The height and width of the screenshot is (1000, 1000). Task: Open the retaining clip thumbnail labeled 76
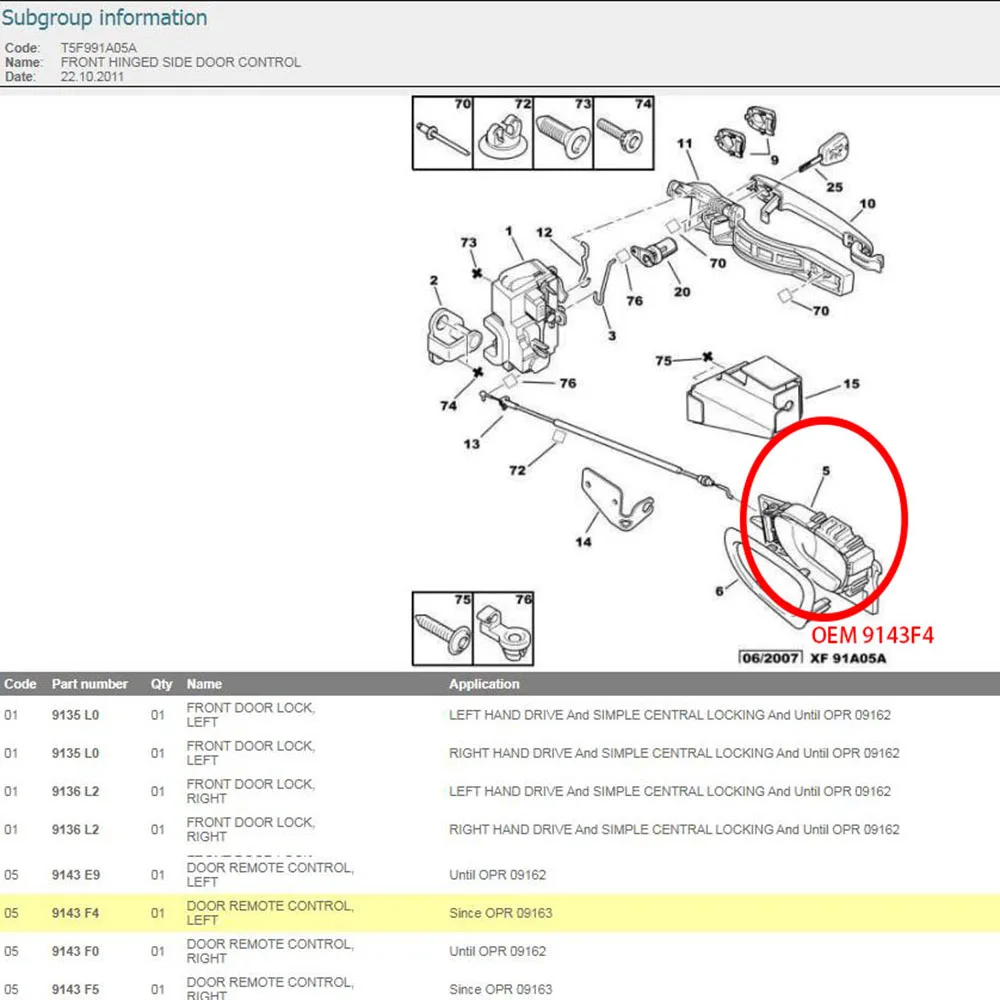[503, 628]
